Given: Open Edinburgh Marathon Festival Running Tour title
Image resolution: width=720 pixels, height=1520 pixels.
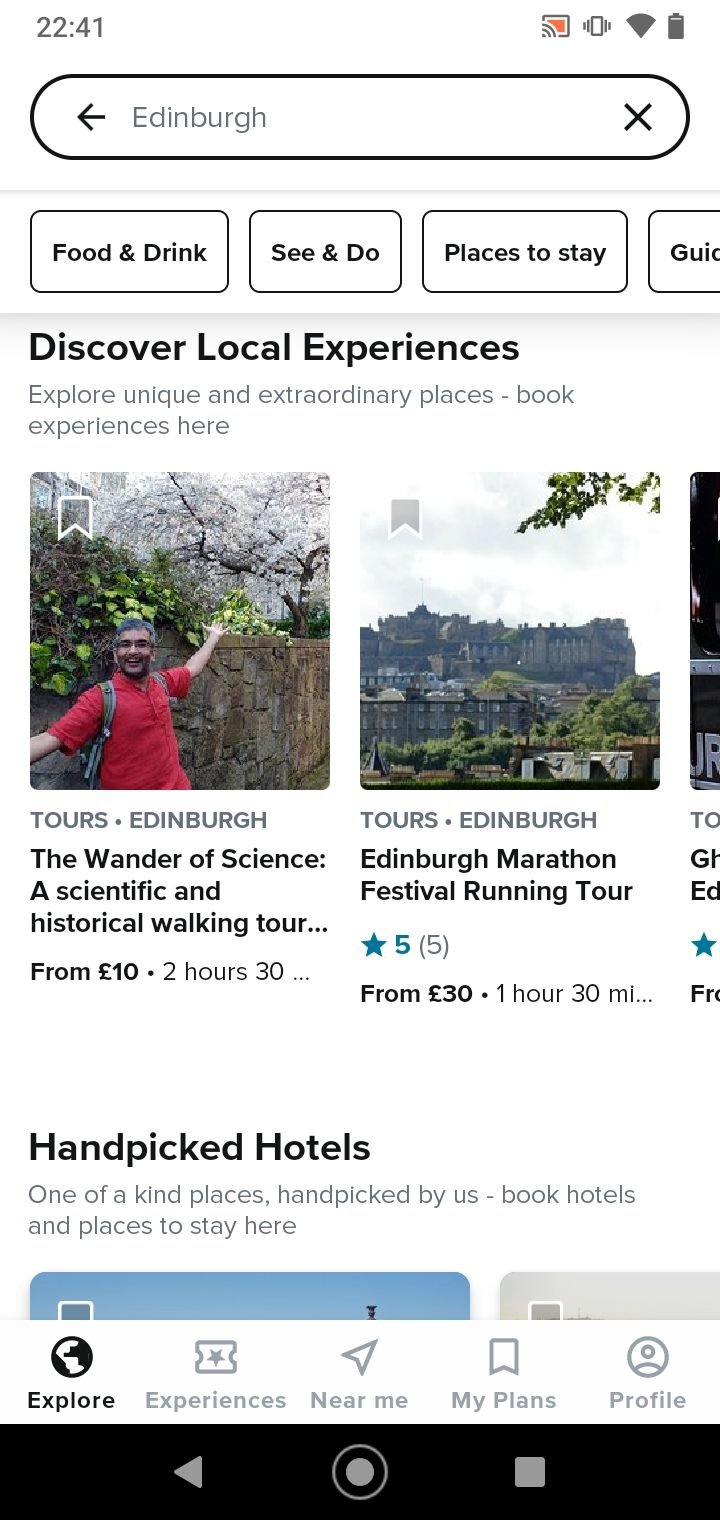Looking at the screenshot, I should tap(496, 875).
